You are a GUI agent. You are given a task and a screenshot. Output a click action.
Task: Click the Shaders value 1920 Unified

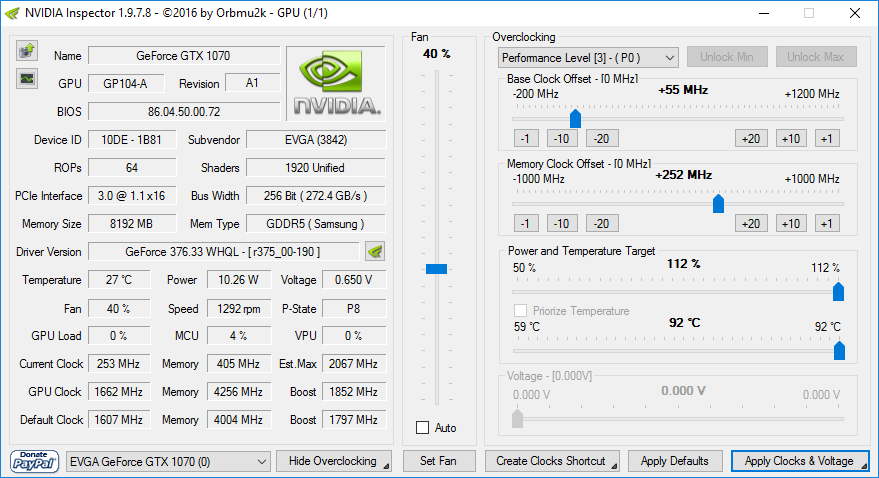316,168
